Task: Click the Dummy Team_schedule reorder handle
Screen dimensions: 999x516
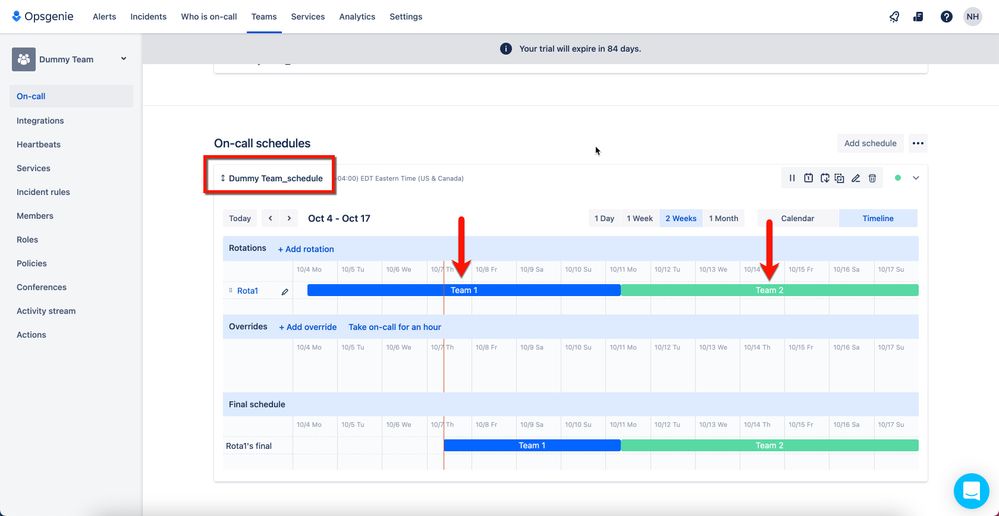Action: (223, 178)
